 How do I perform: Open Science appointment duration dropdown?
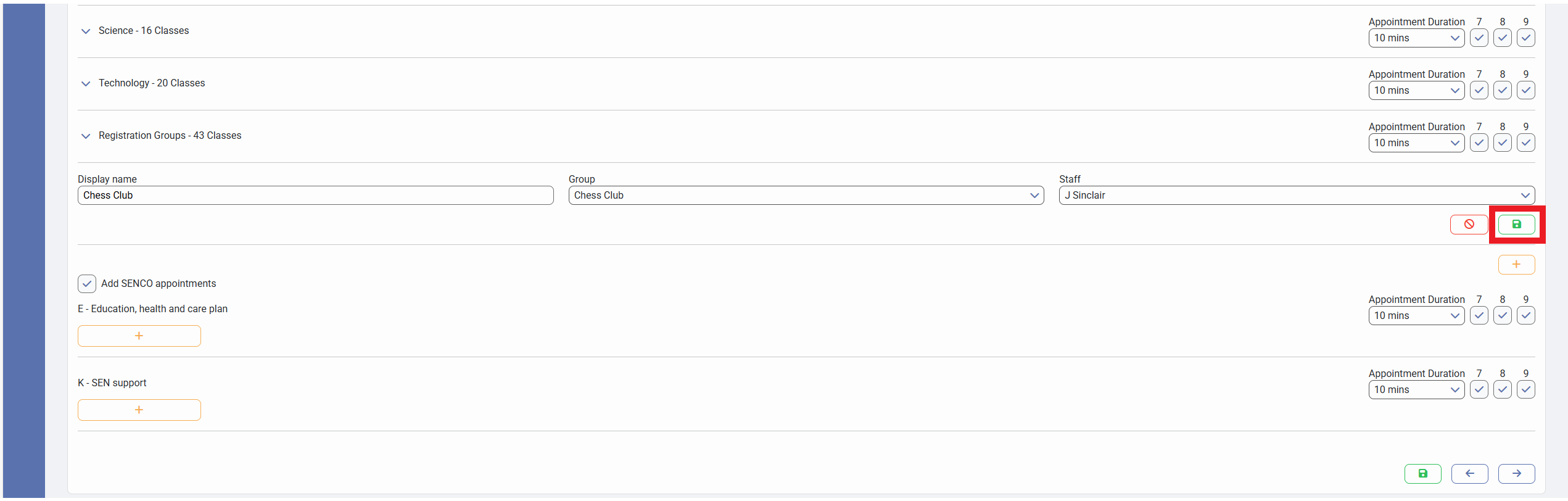pos(1416,38)
